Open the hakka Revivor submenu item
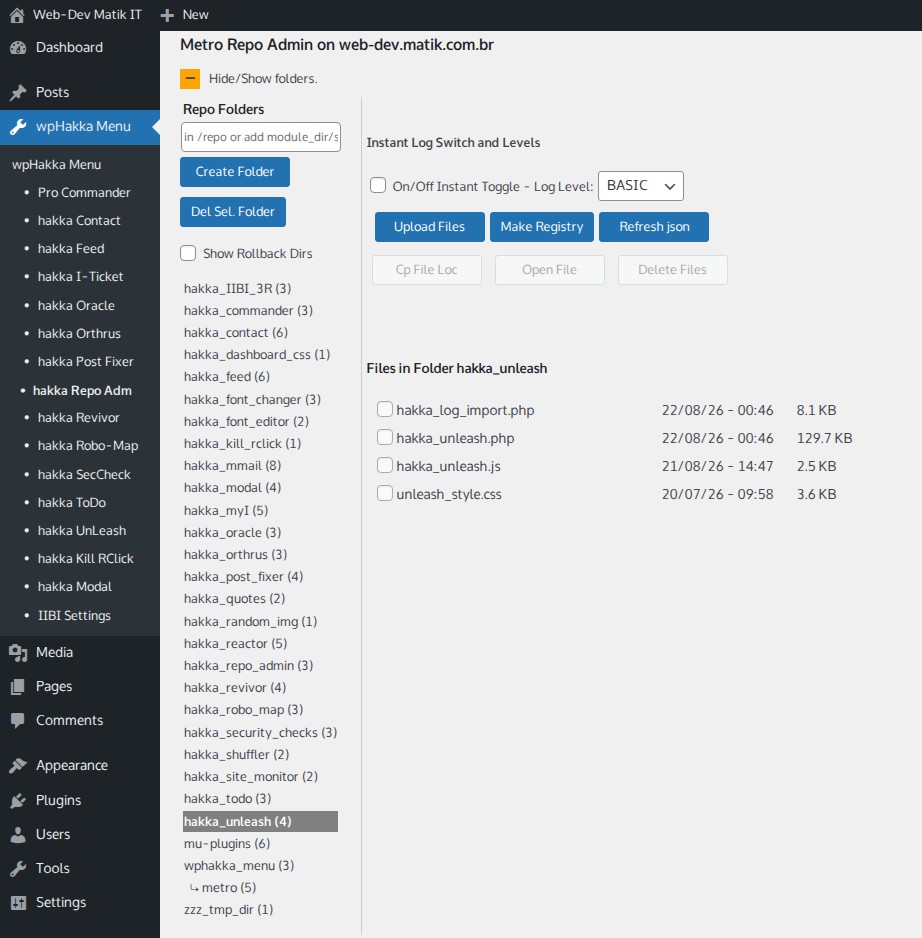 coord(78,418)
